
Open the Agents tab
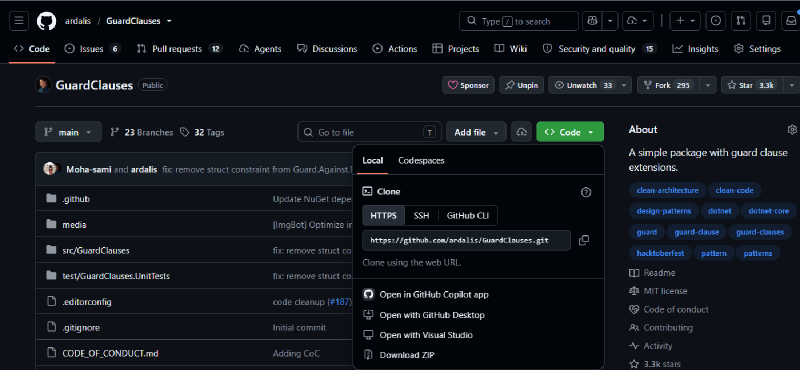[260, 49]
